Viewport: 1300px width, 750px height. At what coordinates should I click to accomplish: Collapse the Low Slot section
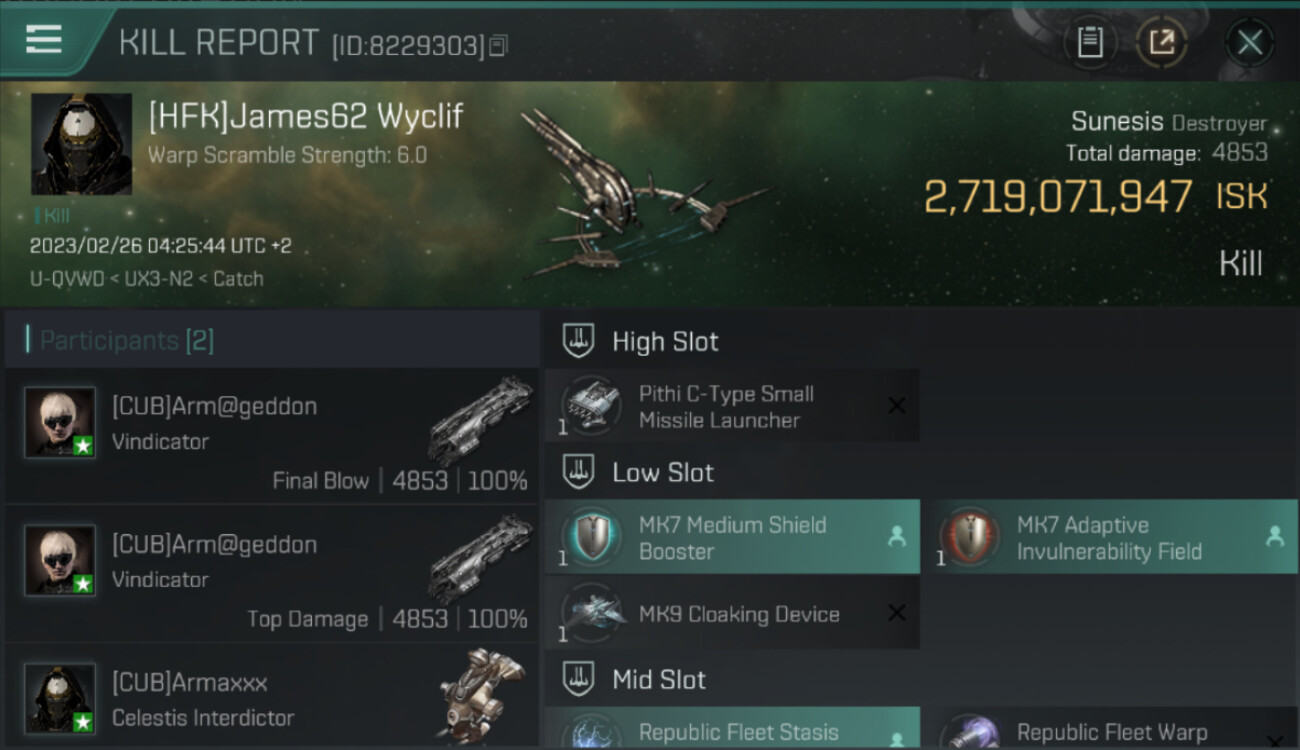[639, 473]
